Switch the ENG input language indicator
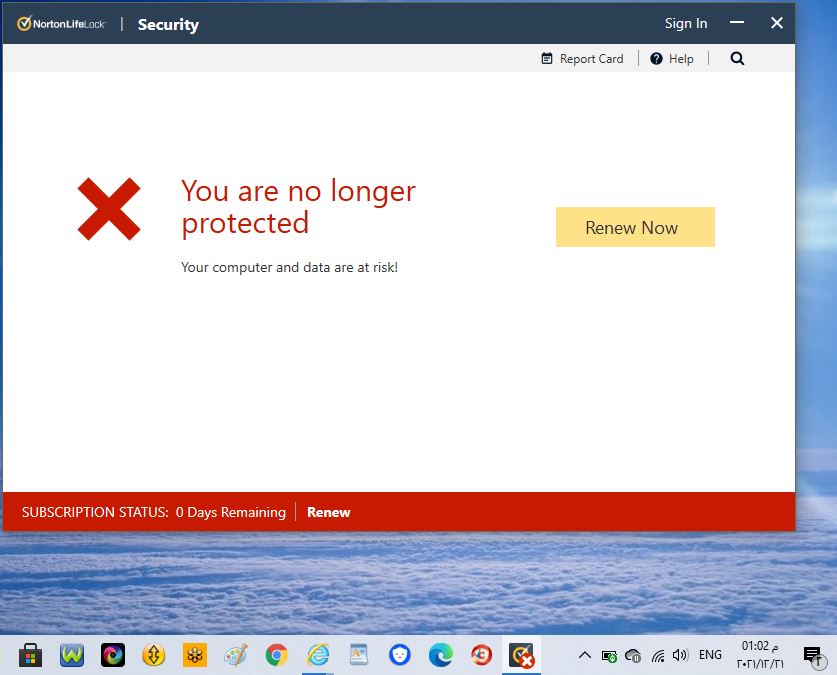837x675 pixels. click(710, 655)
